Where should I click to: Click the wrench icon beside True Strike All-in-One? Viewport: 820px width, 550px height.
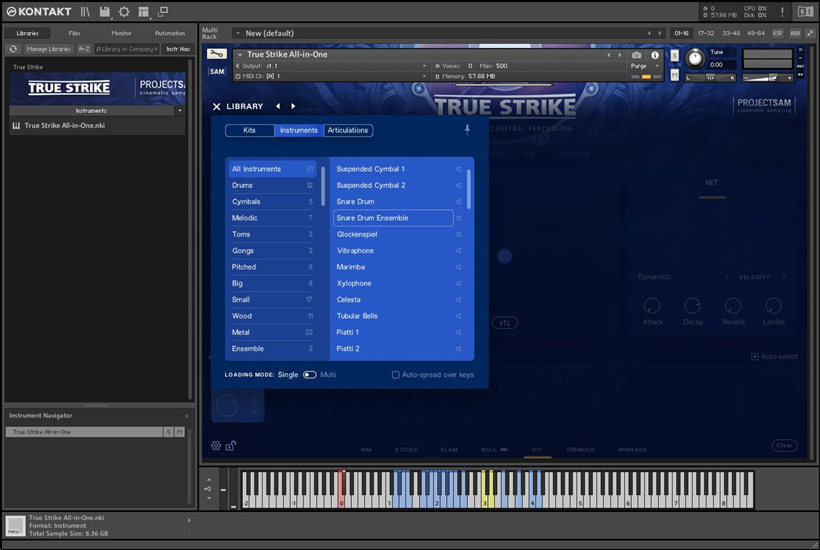tap(217, 55)
